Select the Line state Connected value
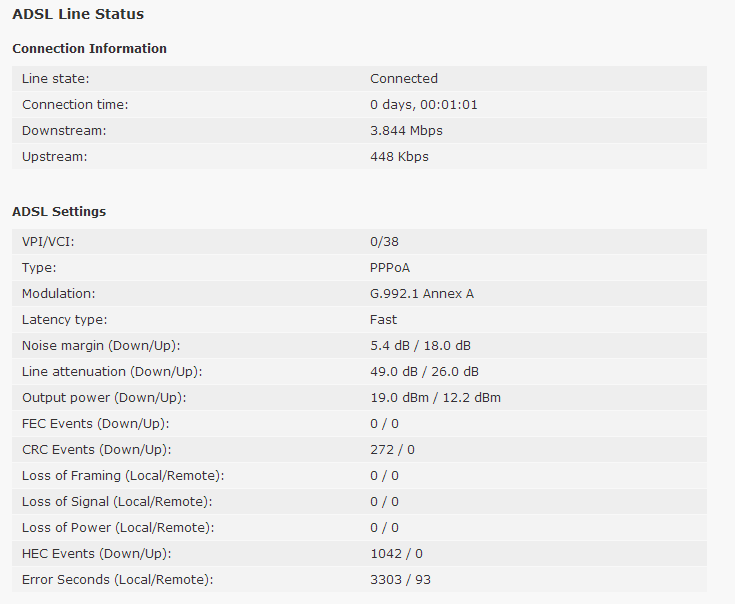The image size is (735, 604). [x=404, y=79]
